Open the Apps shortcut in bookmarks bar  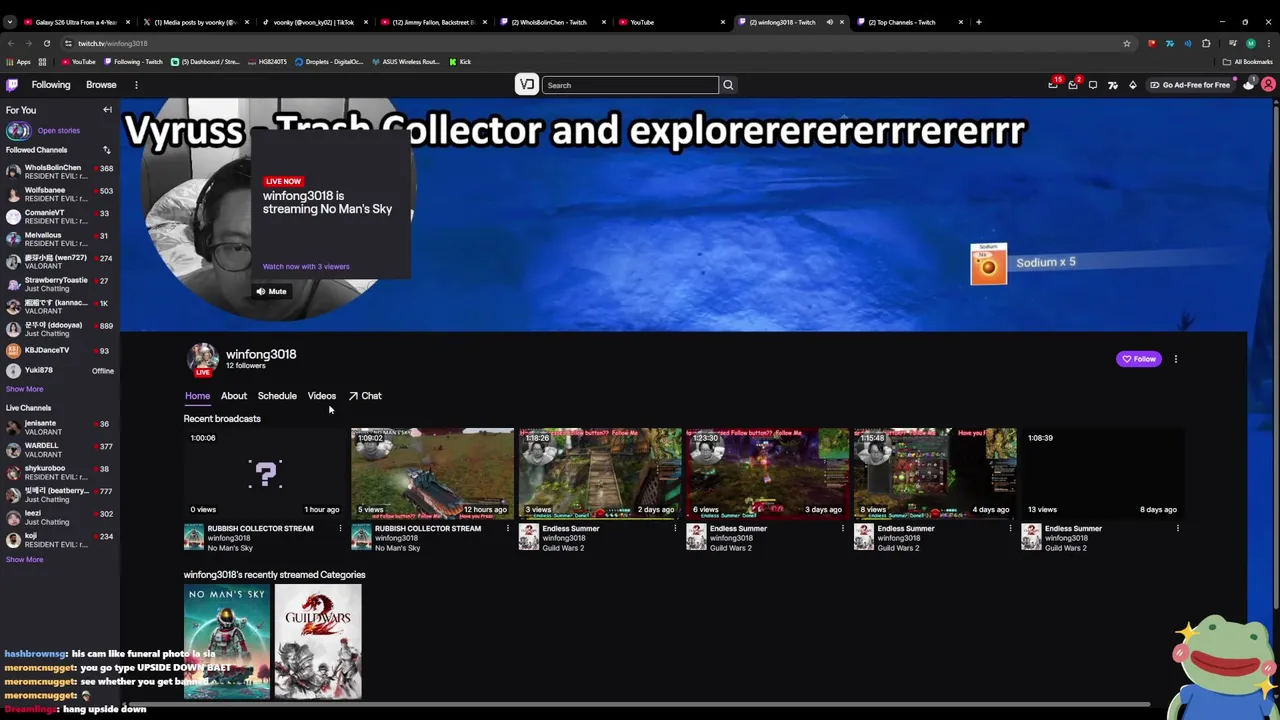(x=18, y=62)
